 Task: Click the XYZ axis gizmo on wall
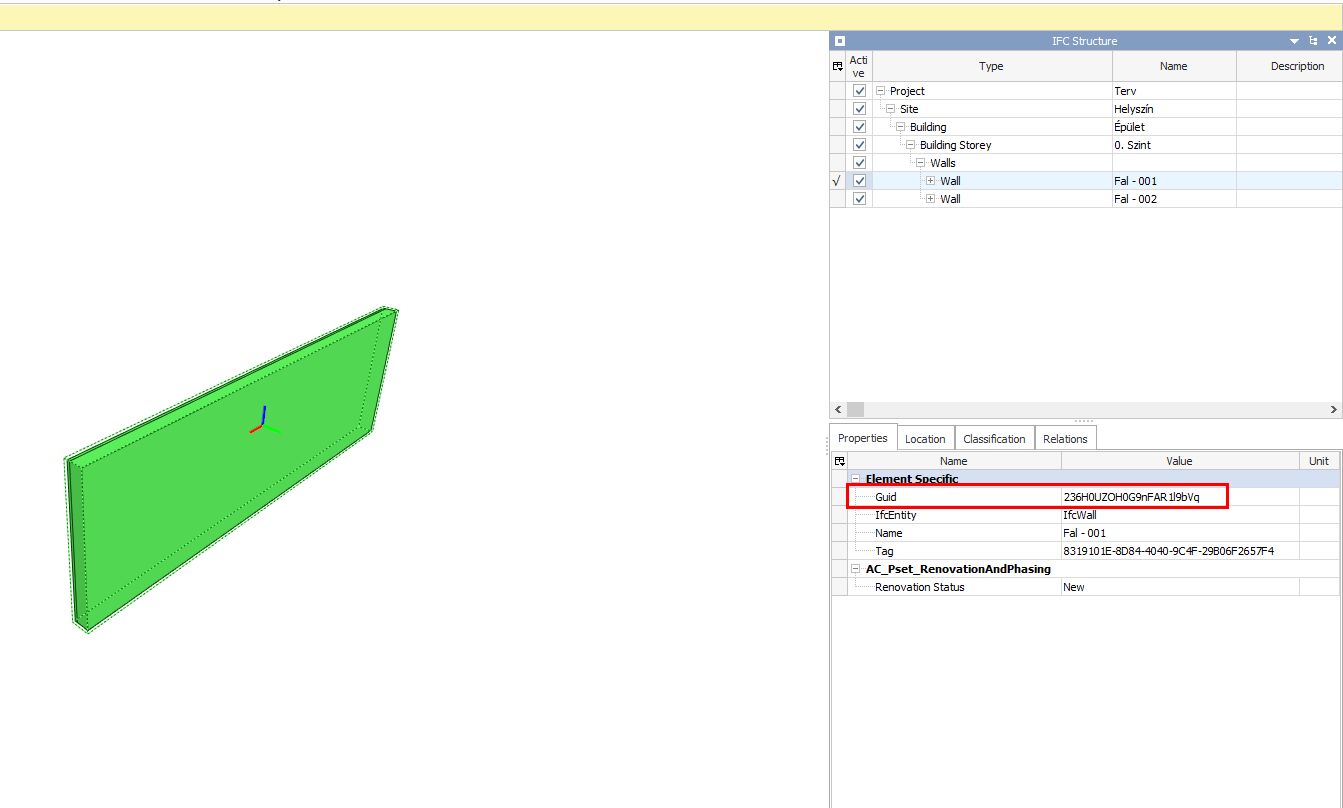pos(264,421)
